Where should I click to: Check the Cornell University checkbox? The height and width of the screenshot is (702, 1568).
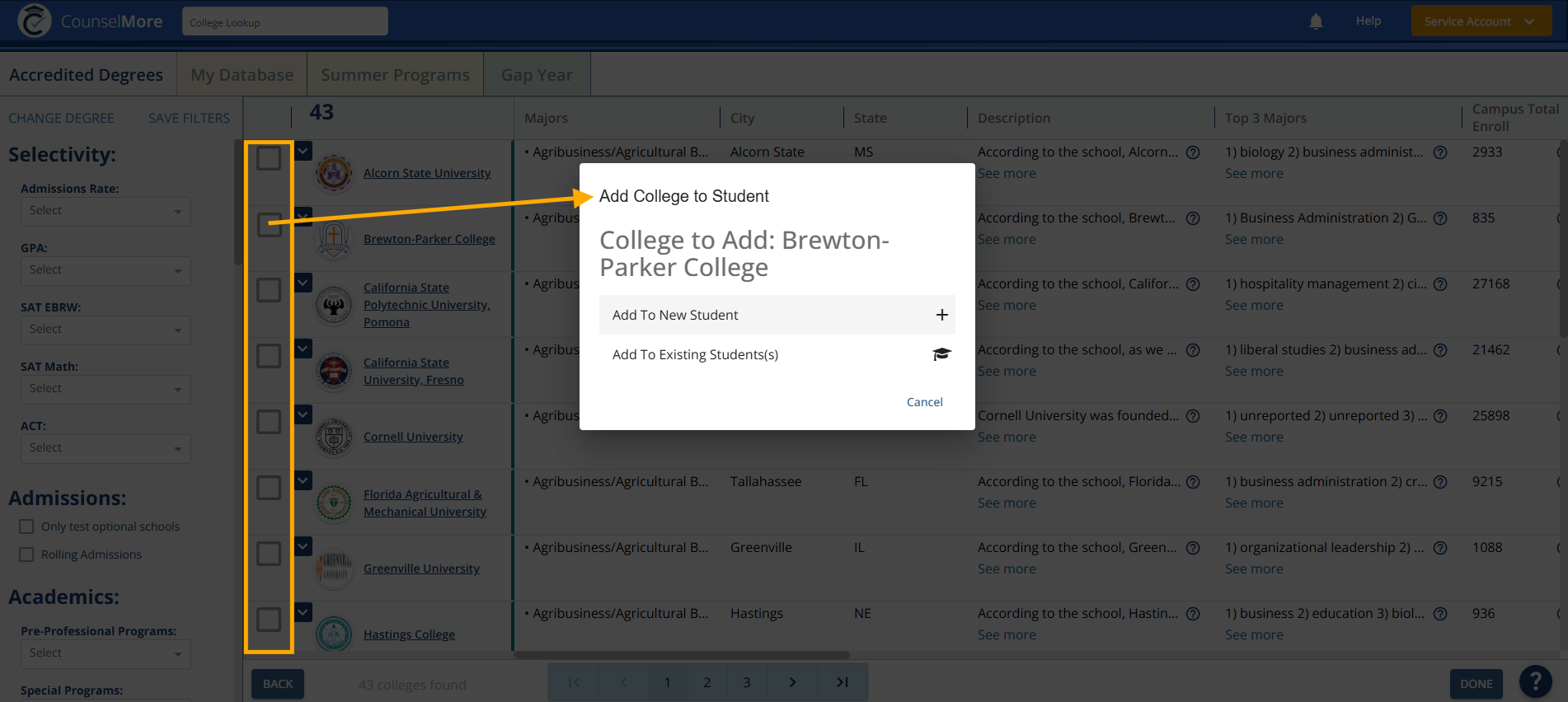click(269, 422)
